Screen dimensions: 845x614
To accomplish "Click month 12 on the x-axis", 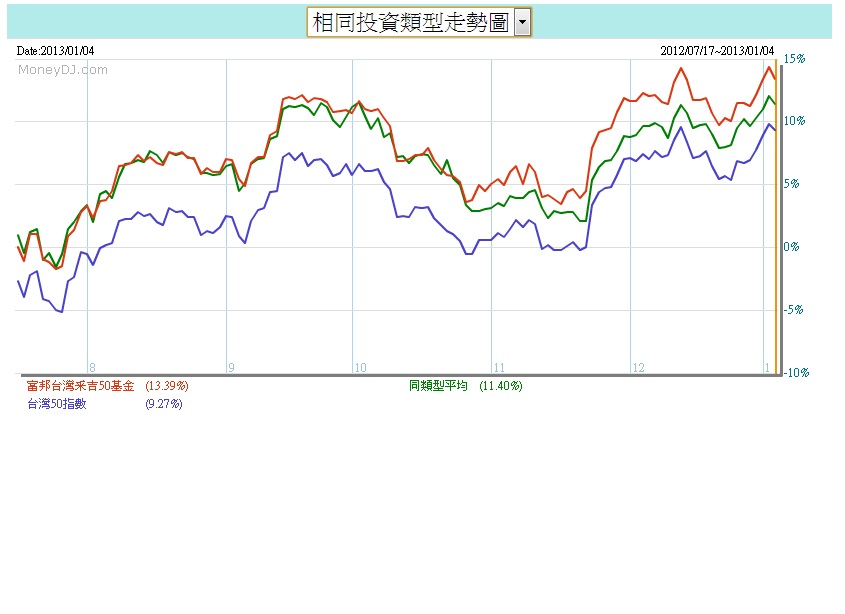I will [x=639, y=368].
